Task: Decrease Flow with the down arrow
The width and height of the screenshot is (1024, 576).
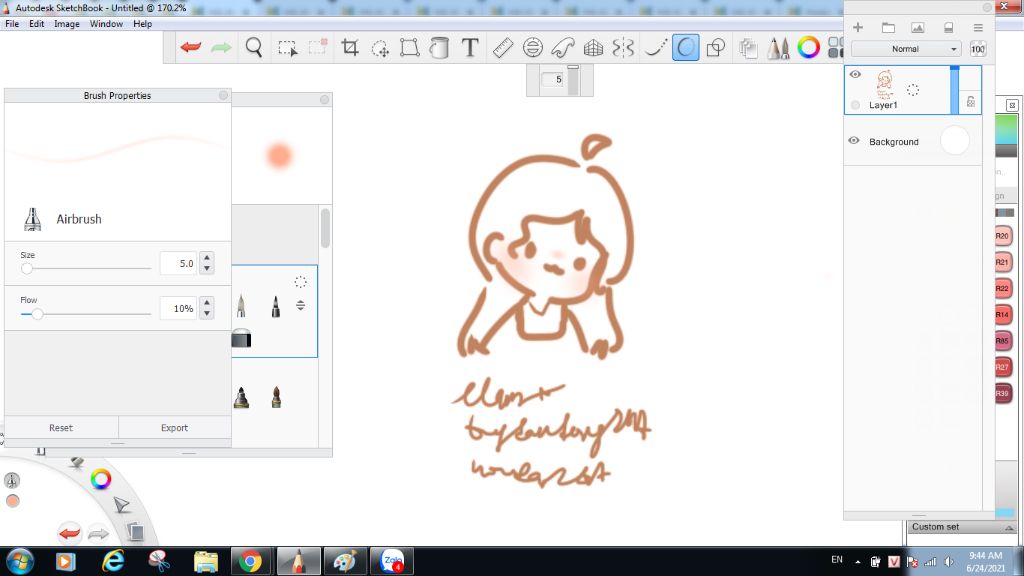Action: pos(207,313)
